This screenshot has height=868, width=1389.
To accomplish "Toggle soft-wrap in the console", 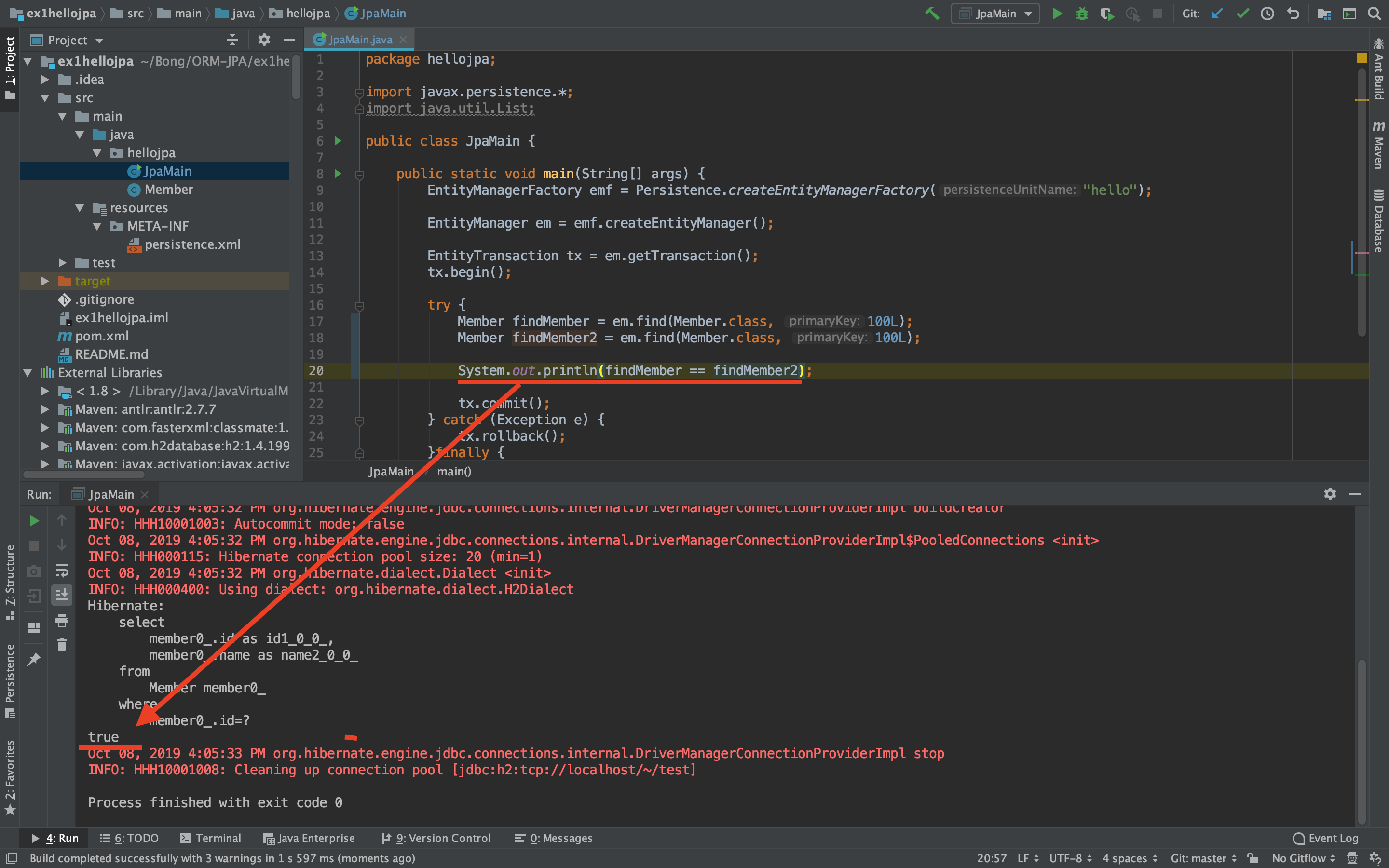I will point(62,570).
